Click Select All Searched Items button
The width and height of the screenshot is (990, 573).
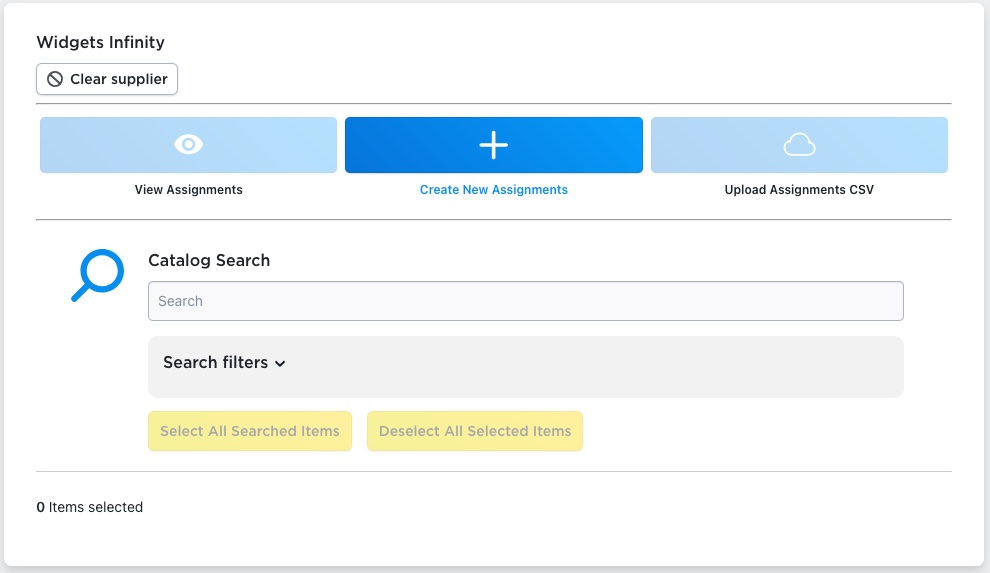(250, 431)
